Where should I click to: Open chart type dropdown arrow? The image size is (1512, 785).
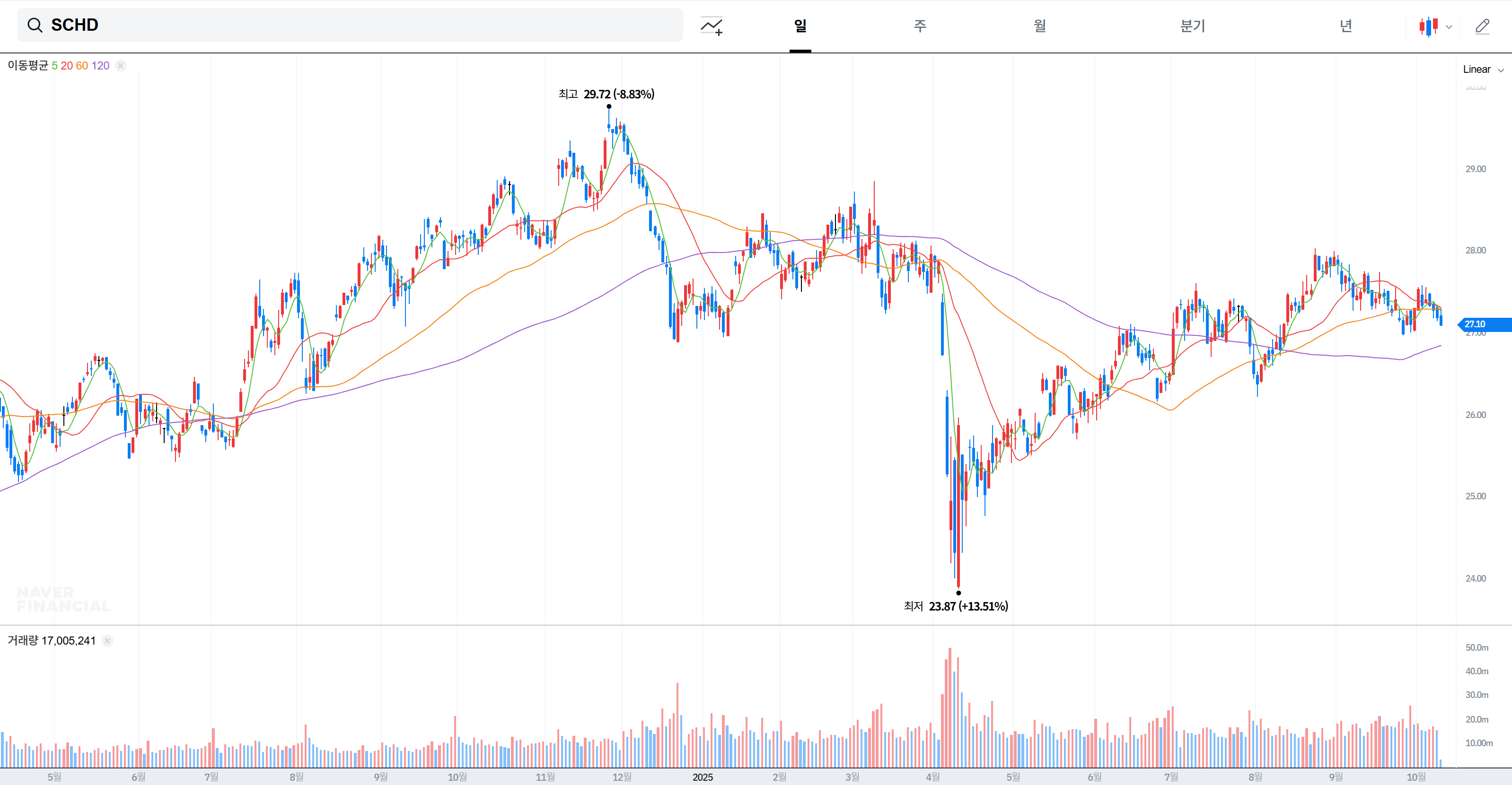(x=1449, y=27)
